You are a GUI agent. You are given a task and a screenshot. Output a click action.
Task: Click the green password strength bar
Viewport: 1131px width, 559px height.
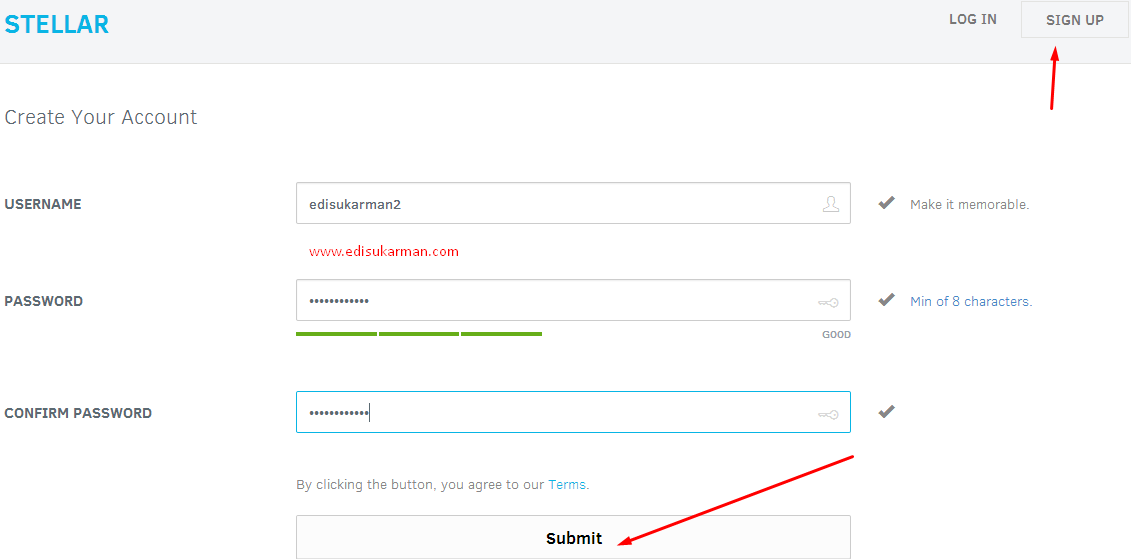click(418, 334)
